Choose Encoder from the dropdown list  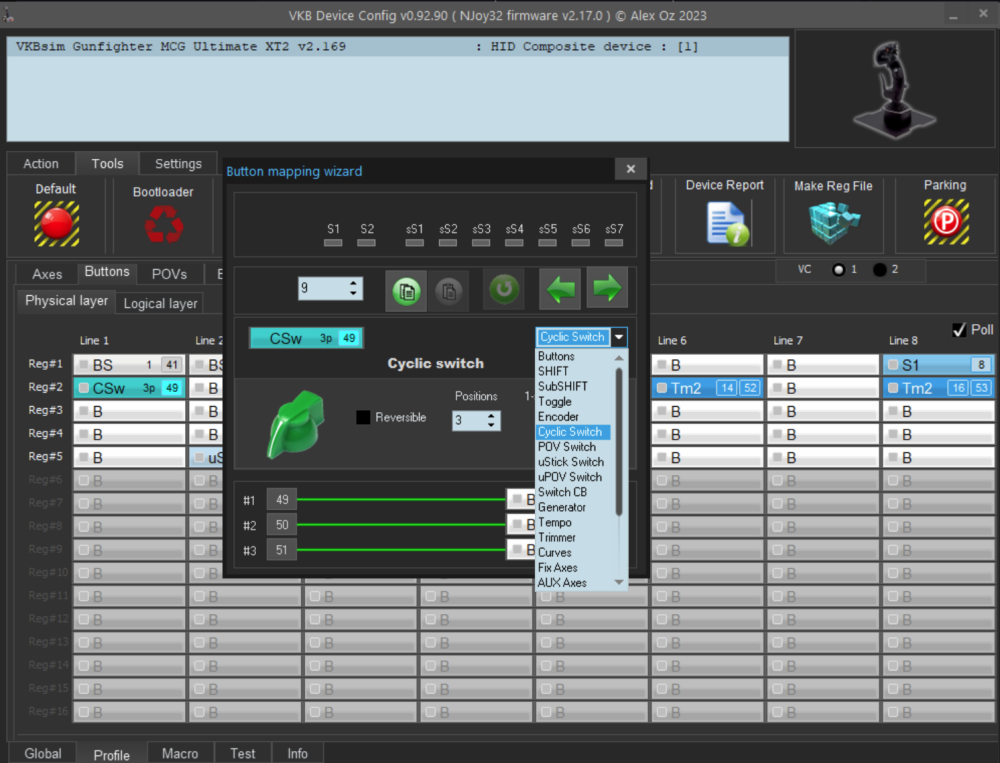pyautogui.click(x=558, y=417)
